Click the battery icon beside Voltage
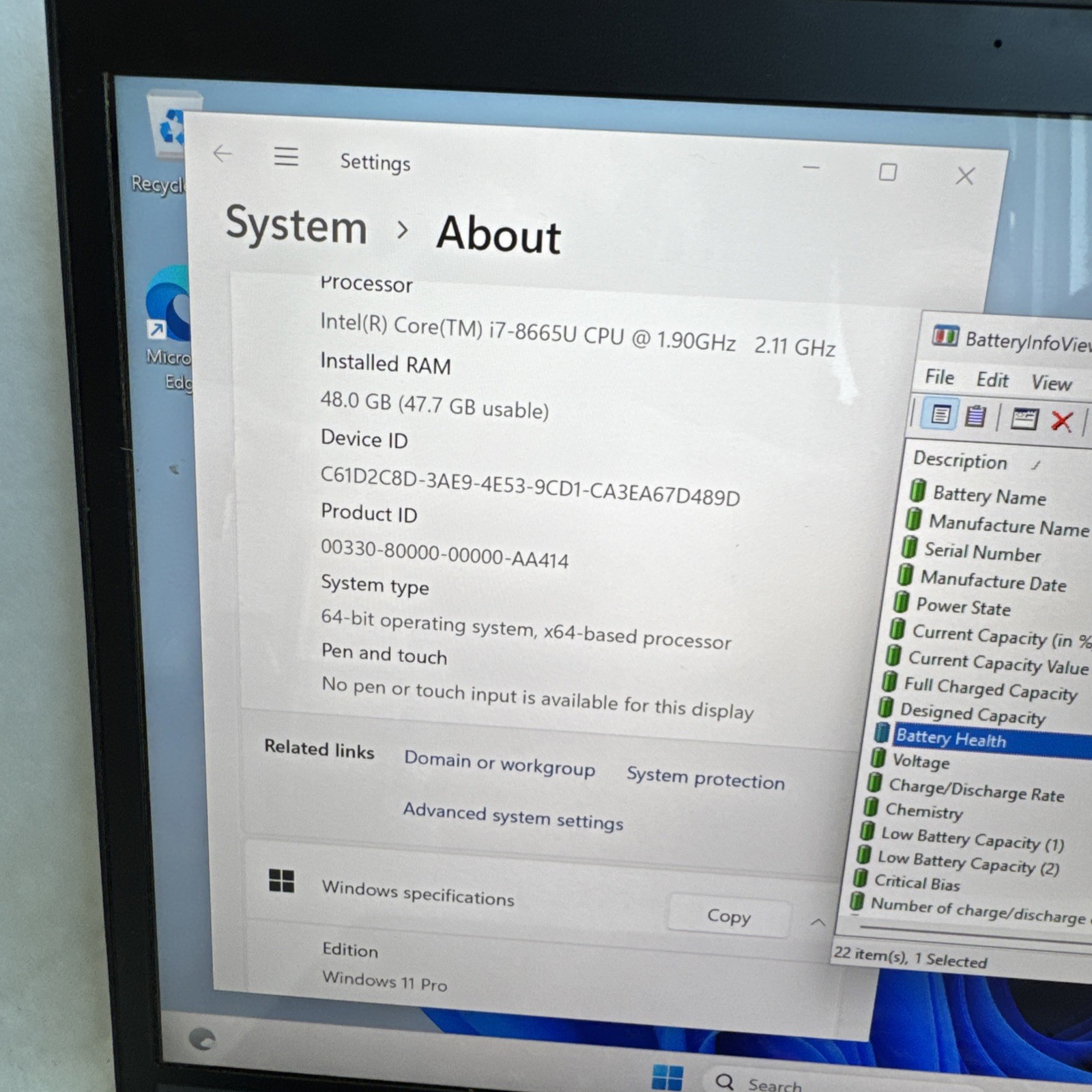 pos(878,758)
